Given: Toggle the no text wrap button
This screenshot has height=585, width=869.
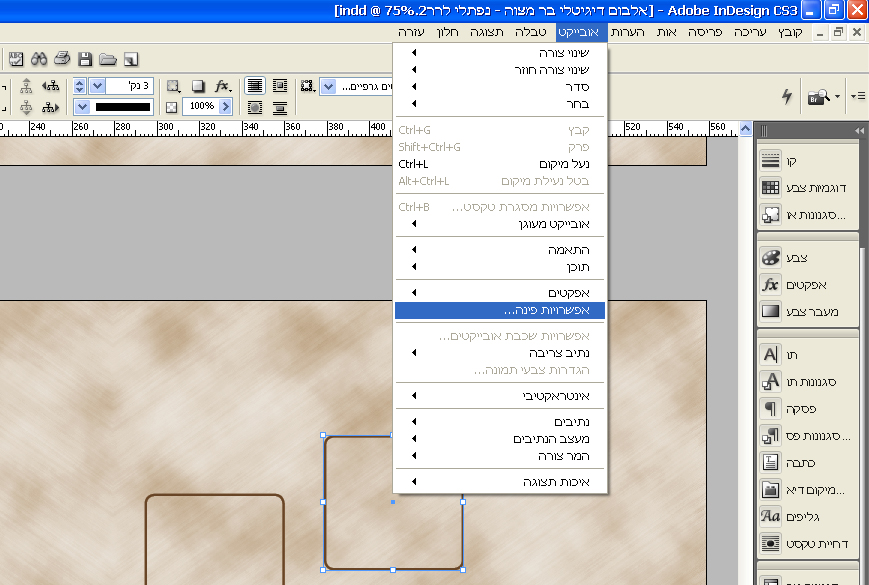Looking at the screenshot, I should coord(255,86).
